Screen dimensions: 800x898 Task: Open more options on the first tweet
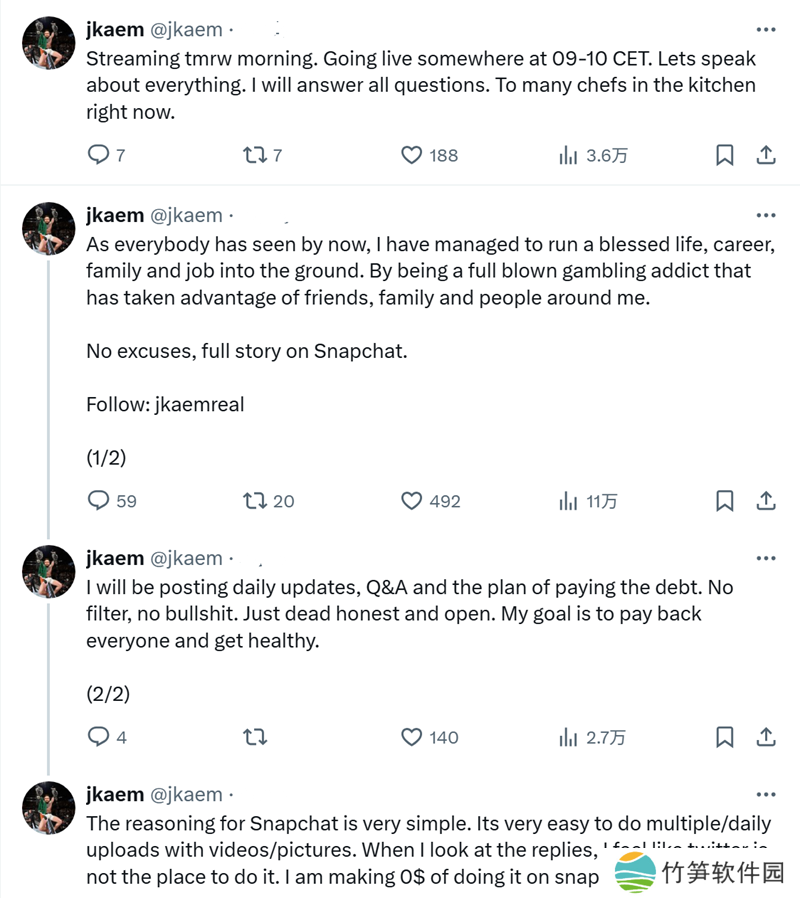765,29
